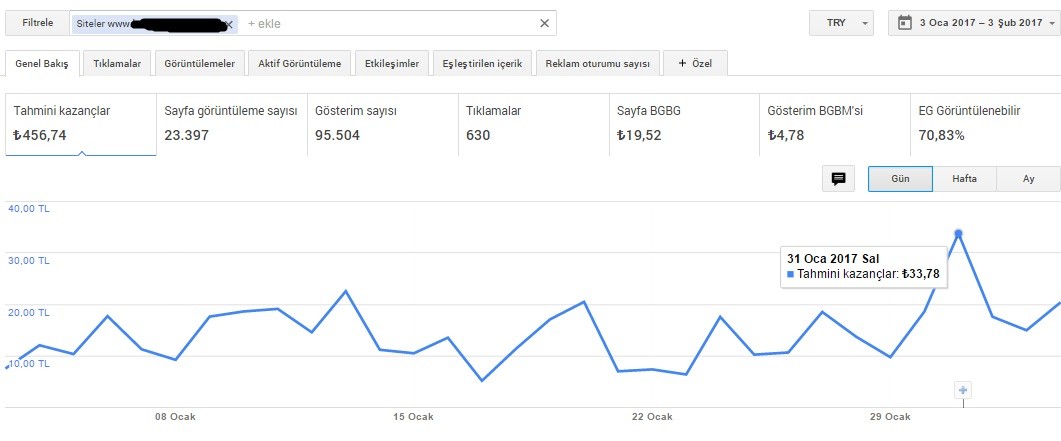
Task: Clear all filters with the X icon
Action: click(544, 24)
